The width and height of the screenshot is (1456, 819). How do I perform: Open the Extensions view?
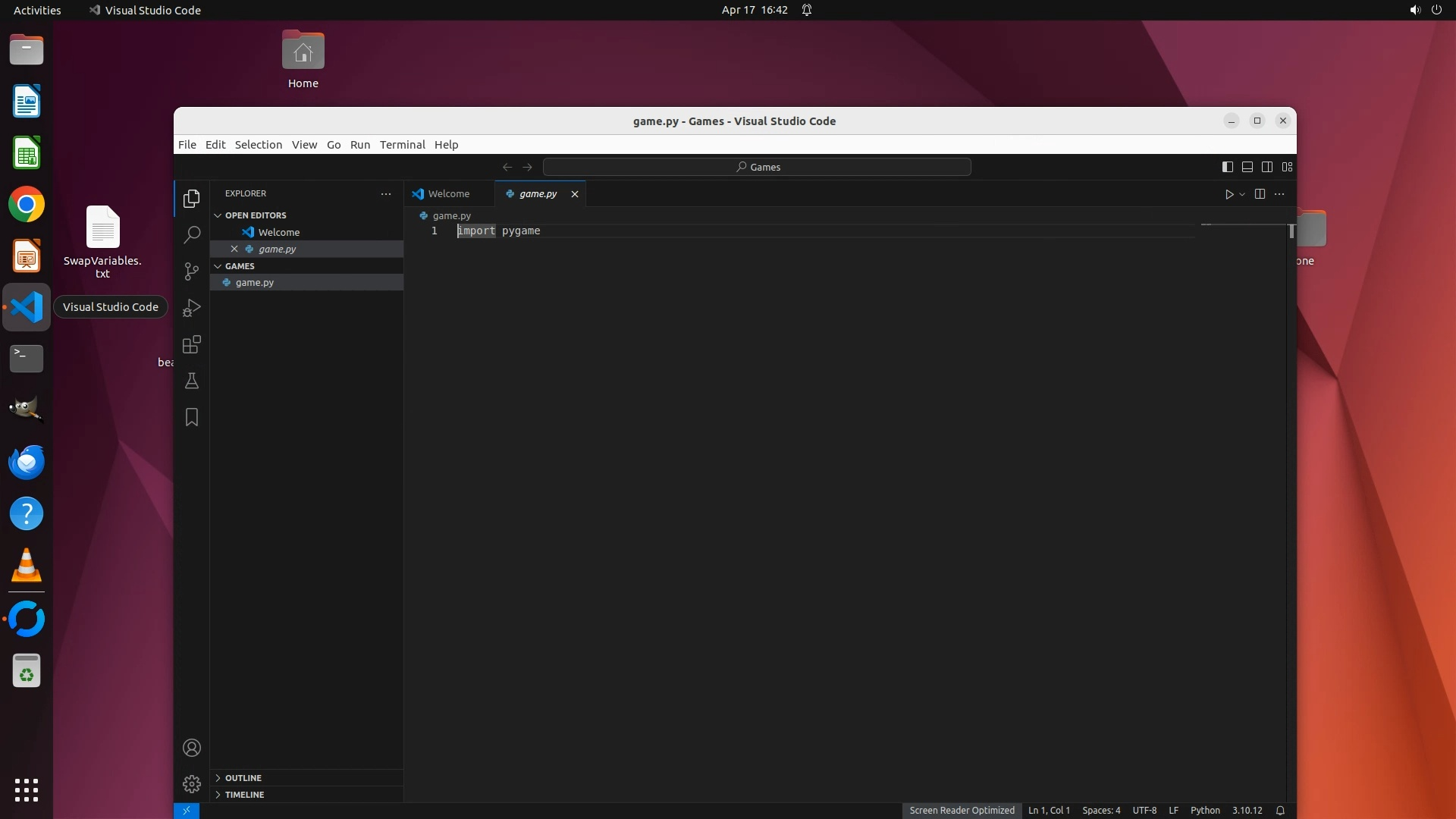192,345
